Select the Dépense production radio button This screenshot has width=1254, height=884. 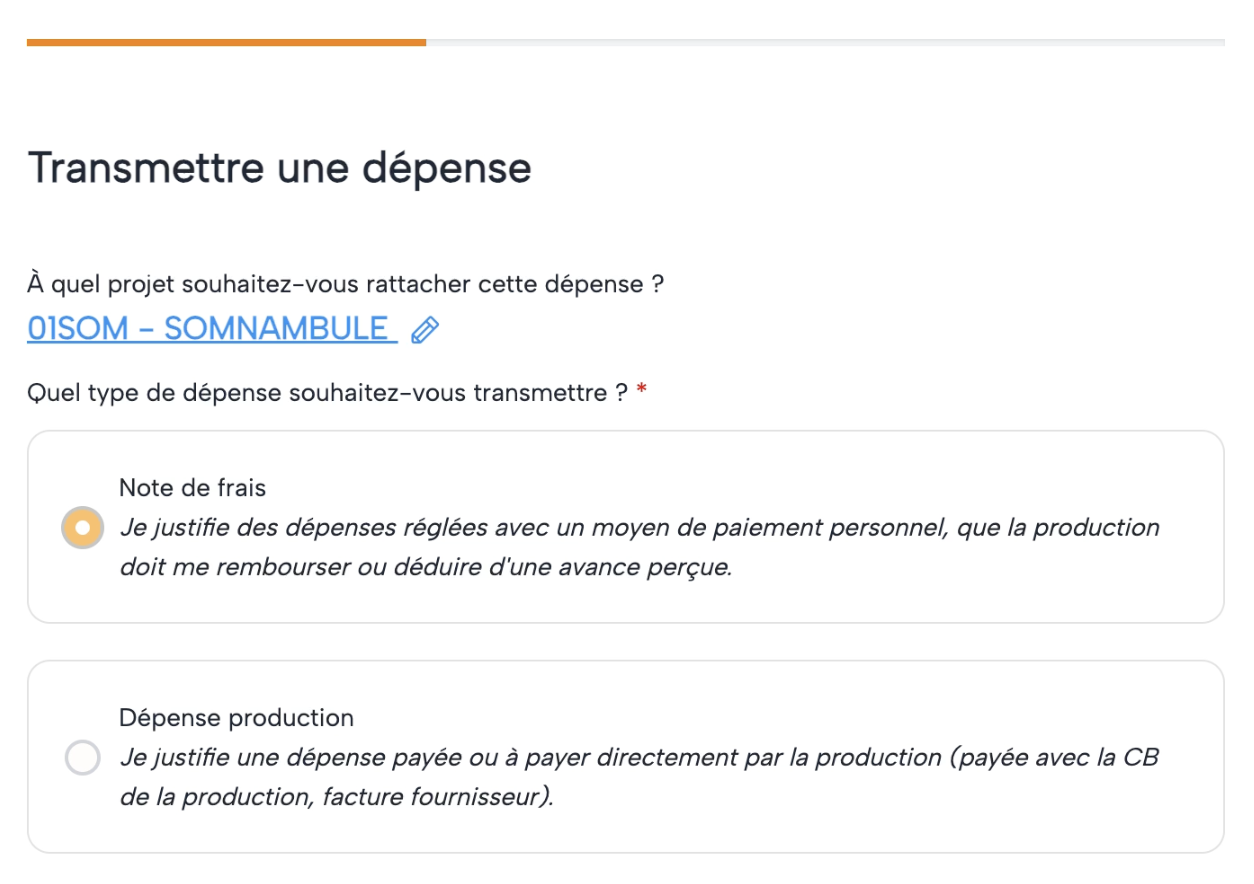(x=82, y=757)
